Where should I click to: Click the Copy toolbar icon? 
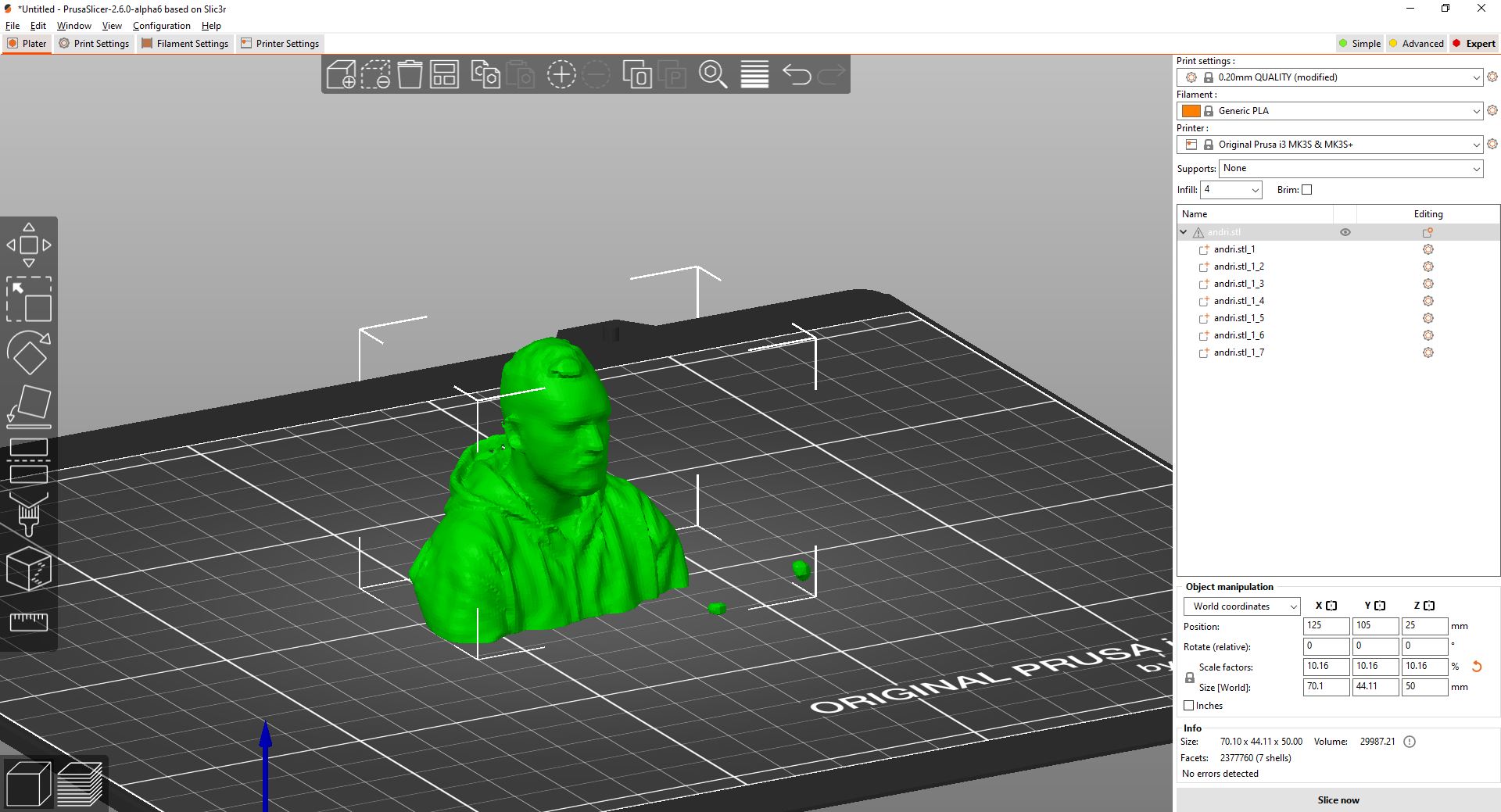click(485, 74)
